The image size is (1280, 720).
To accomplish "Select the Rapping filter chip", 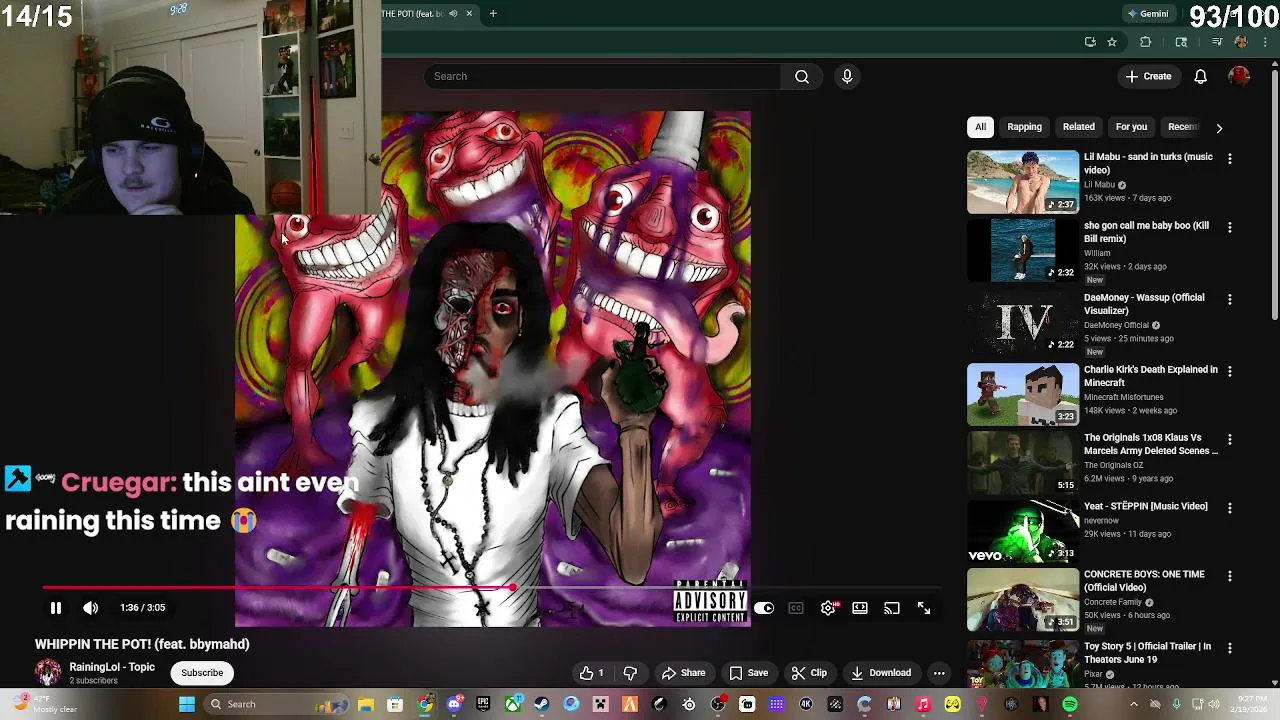I will (x=1024, y=127).
